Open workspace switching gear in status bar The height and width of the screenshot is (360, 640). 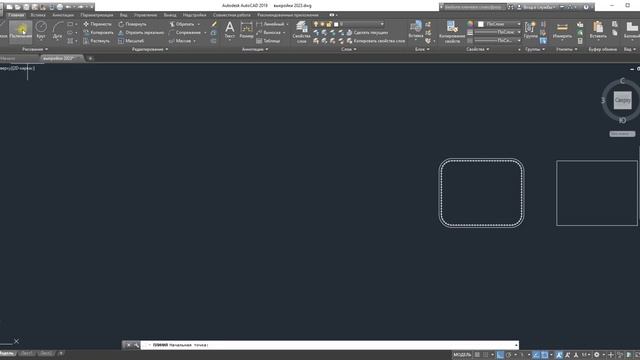tap(597, 355)
